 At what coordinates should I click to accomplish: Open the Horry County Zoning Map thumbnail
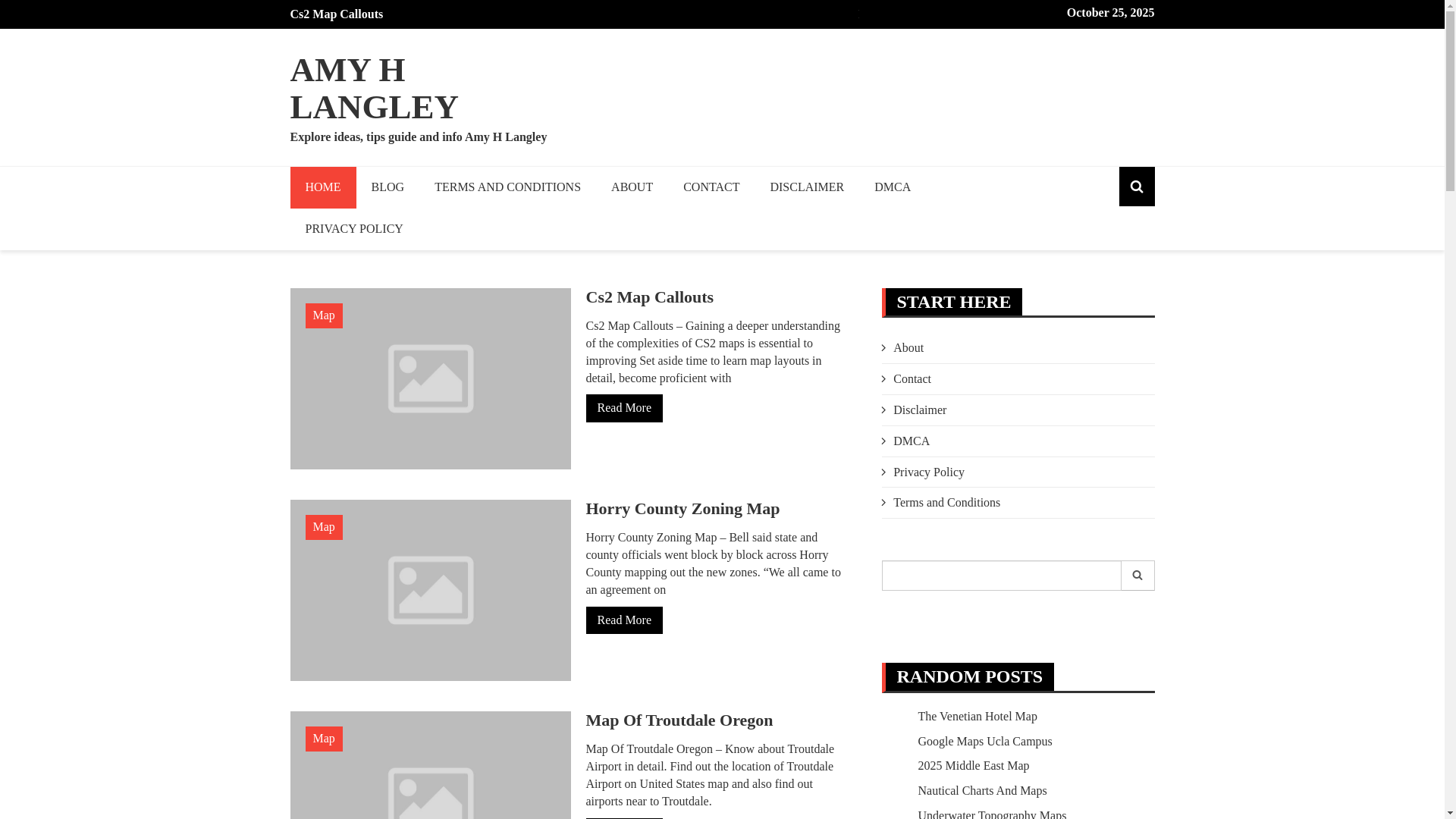[x=430, y=590]
